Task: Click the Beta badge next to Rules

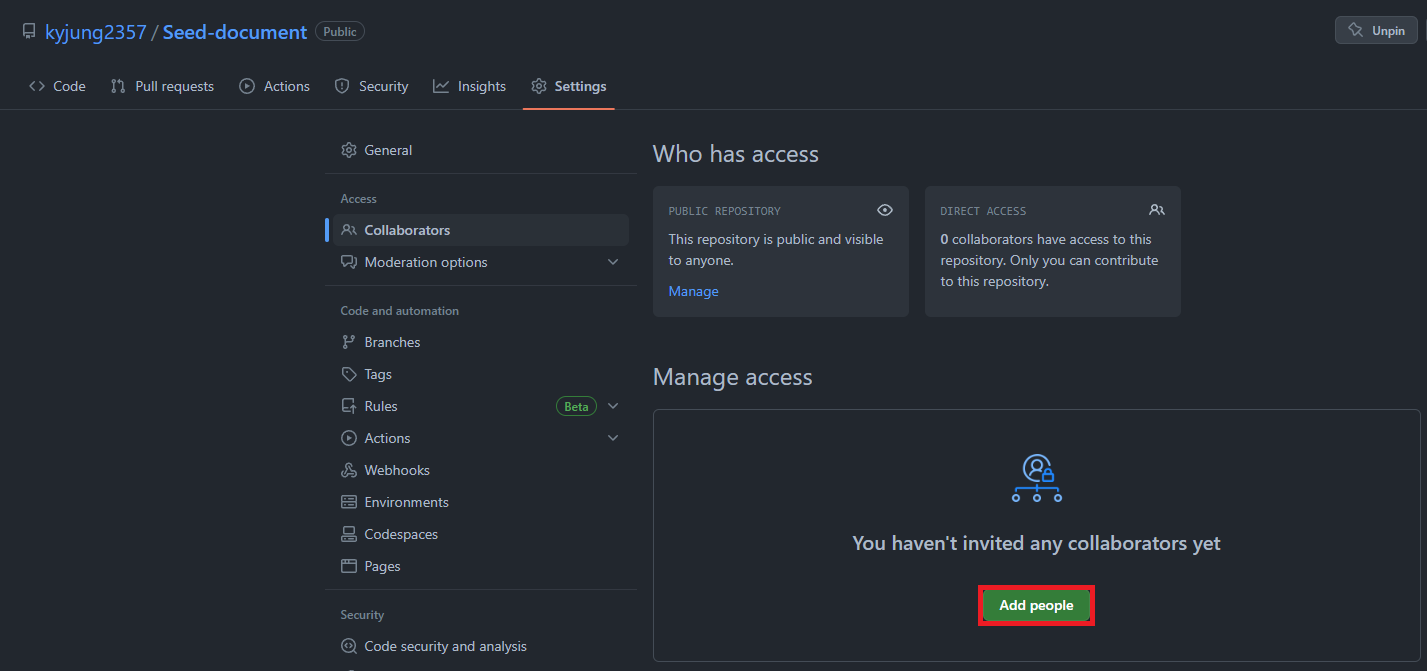Action: 576,406
